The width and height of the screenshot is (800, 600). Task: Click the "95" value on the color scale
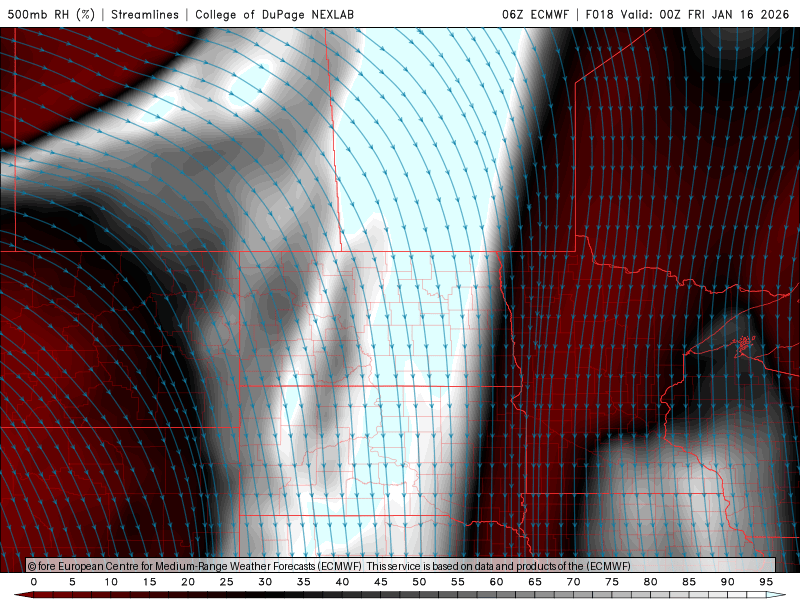[x=766, y=582]
